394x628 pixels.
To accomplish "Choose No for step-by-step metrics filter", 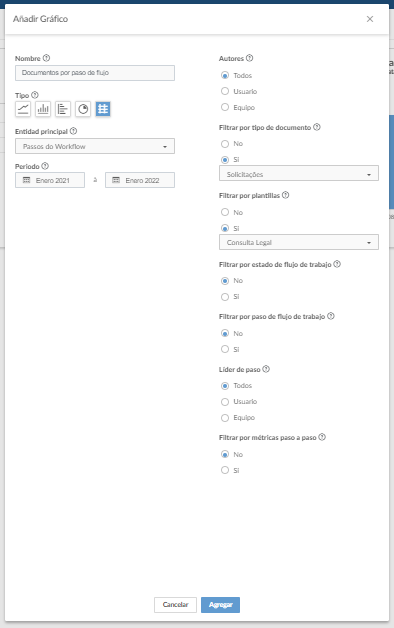I will click(225, 454).
